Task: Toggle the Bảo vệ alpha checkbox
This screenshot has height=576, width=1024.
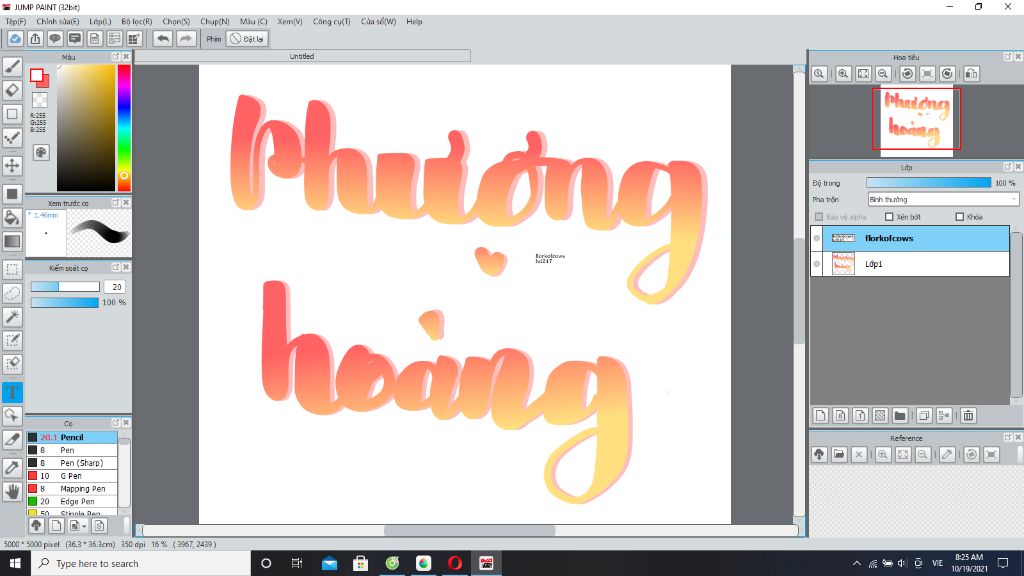Action: [x=819, y=217]
